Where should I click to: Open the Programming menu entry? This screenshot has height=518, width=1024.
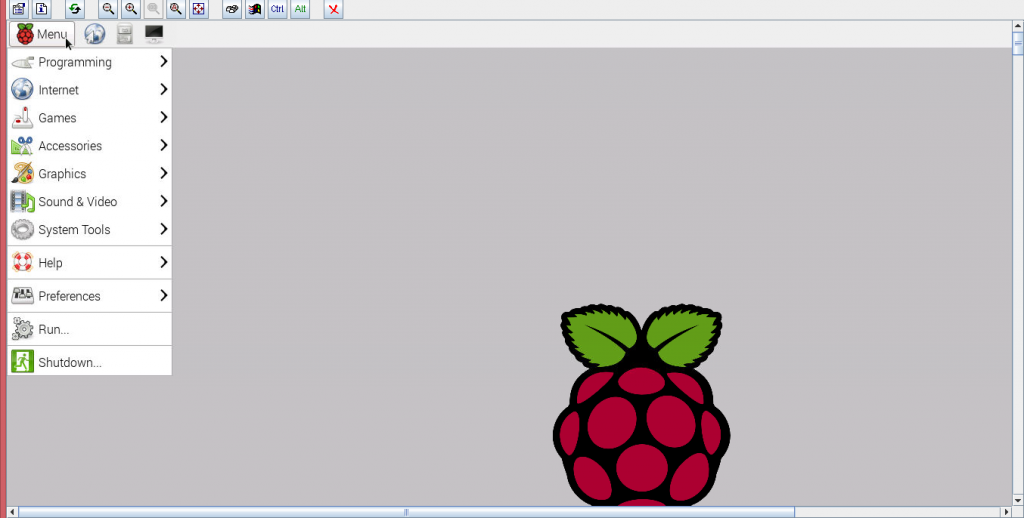pos(89,62)
